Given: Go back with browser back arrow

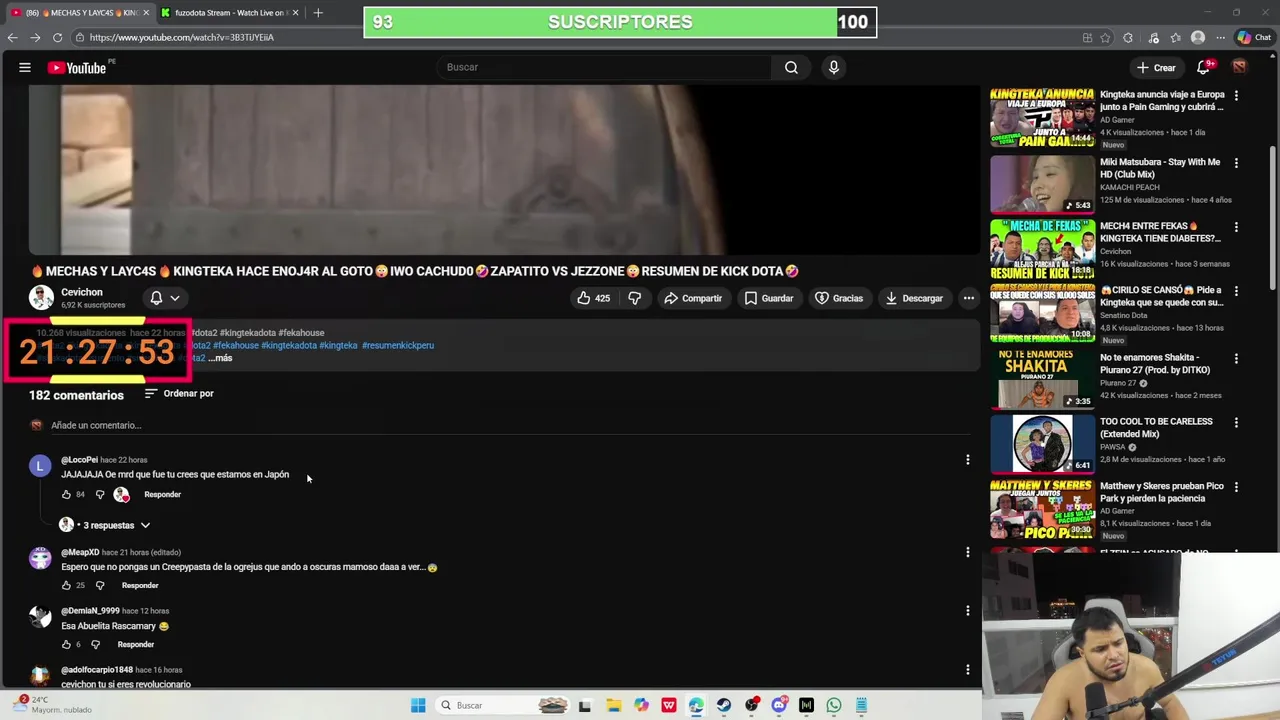Looking at the screenshot, I should [x=12, y=37].
